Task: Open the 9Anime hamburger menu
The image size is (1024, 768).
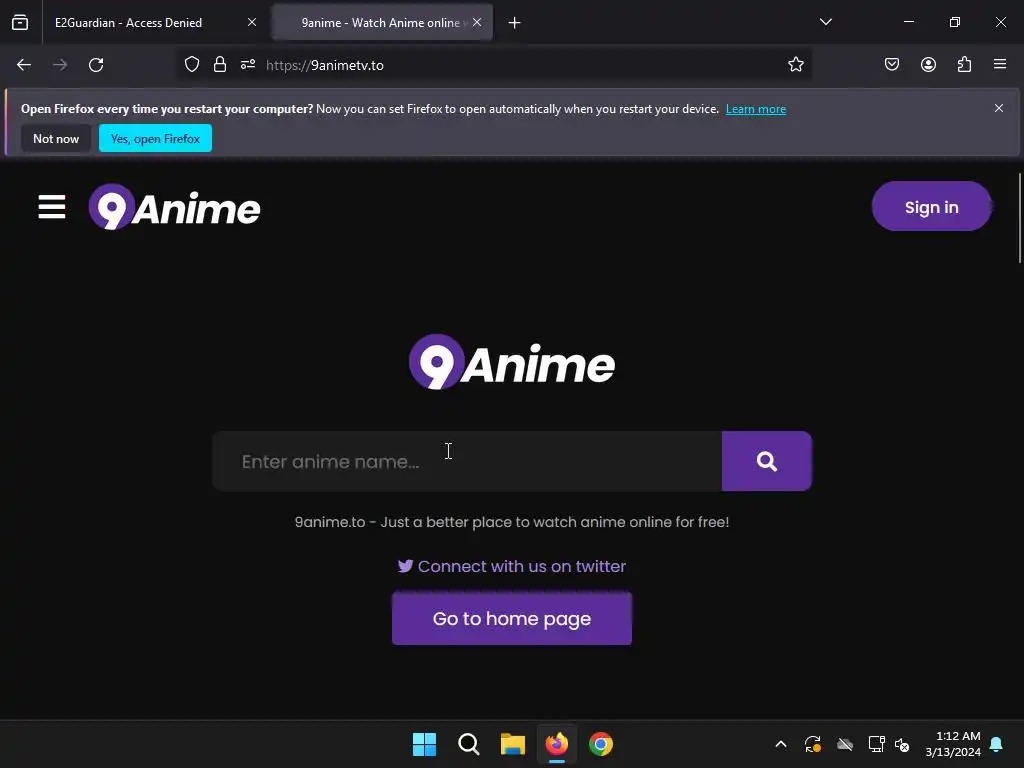Action: coord(52,207)
